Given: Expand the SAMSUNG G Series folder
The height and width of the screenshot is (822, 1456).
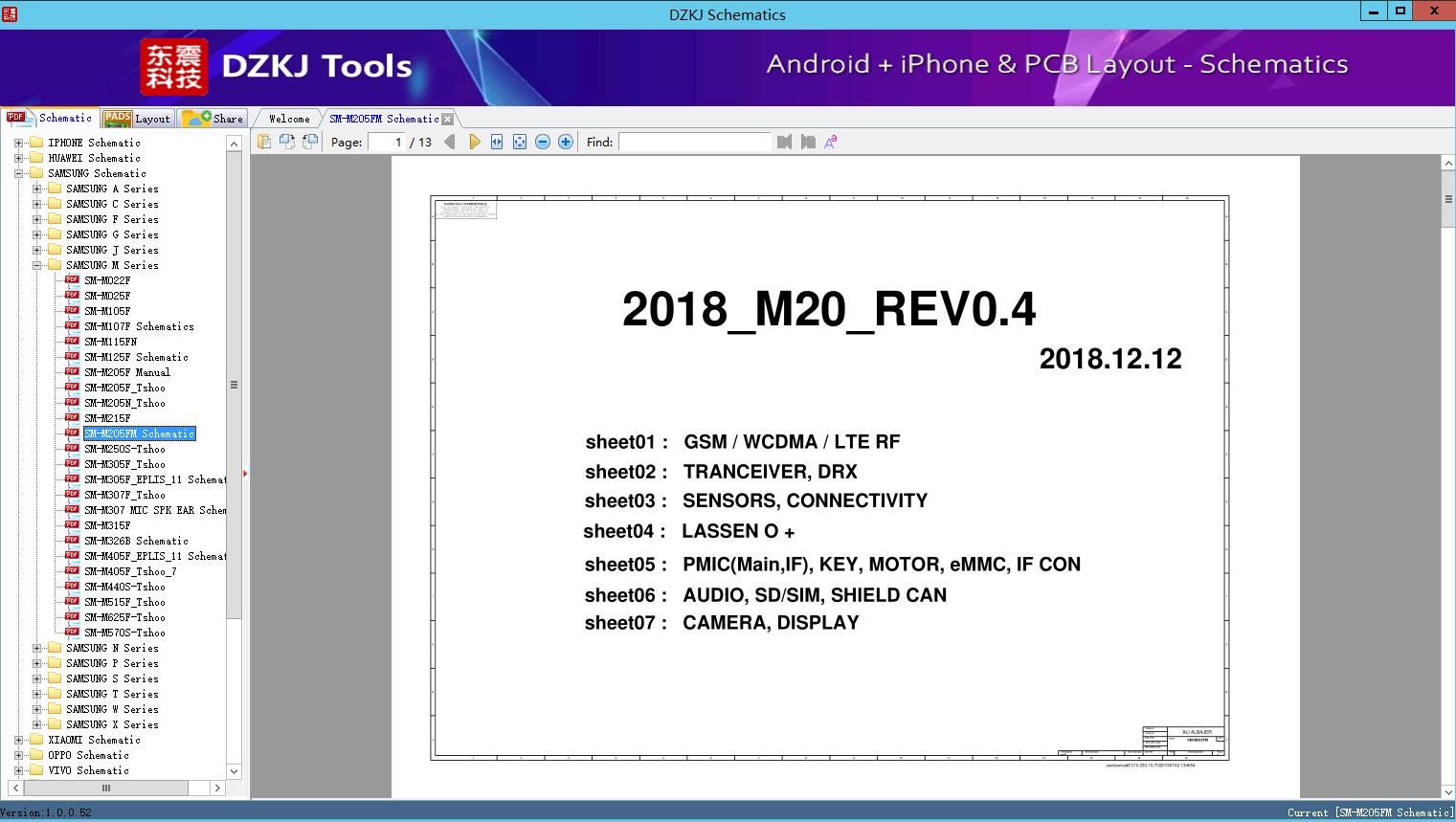Looking at the screenshot, I should pyautogui.click(x=36, y=234).
